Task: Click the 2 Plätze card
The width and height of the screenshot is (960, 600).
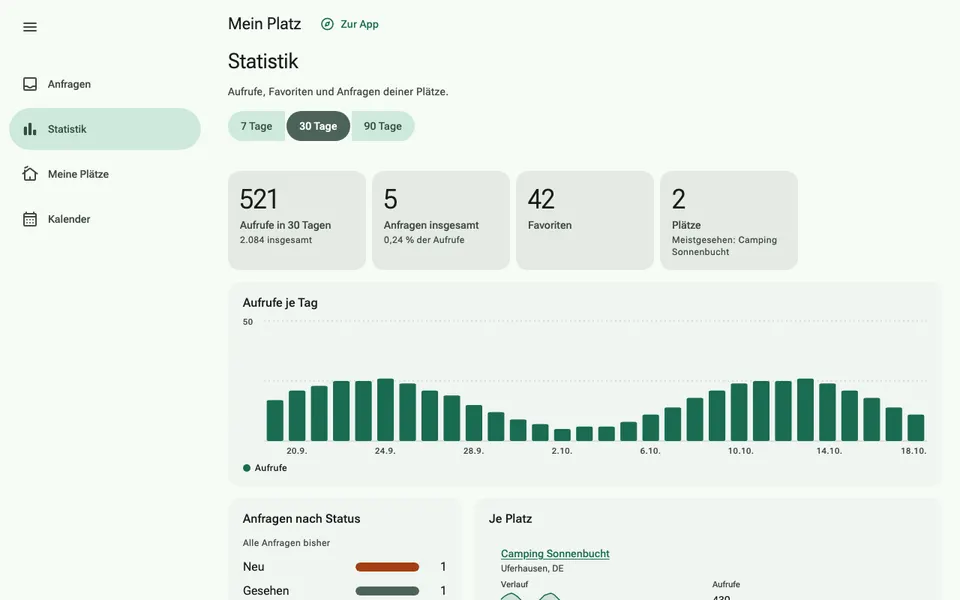Action: tap(729, 220)
